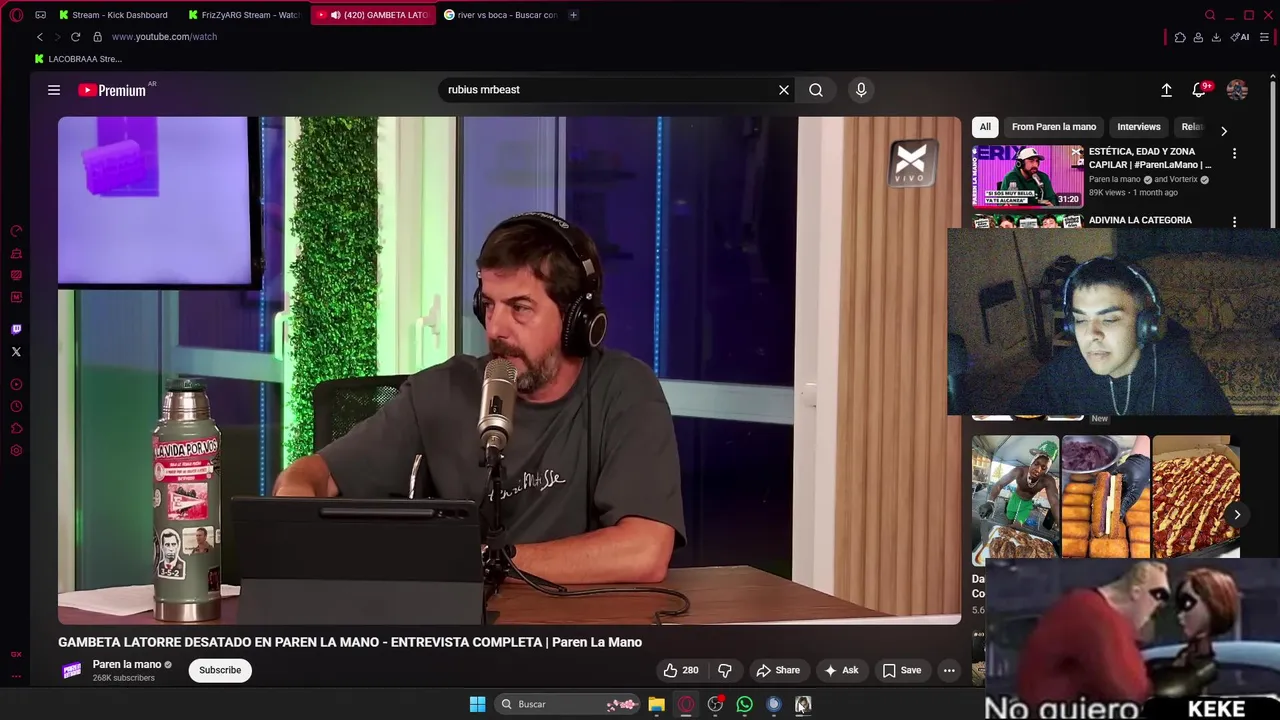Open the fried croquettes Shorts thumbnail
Viewport: 1280px width, 720px height.
tap(1105, 496)
